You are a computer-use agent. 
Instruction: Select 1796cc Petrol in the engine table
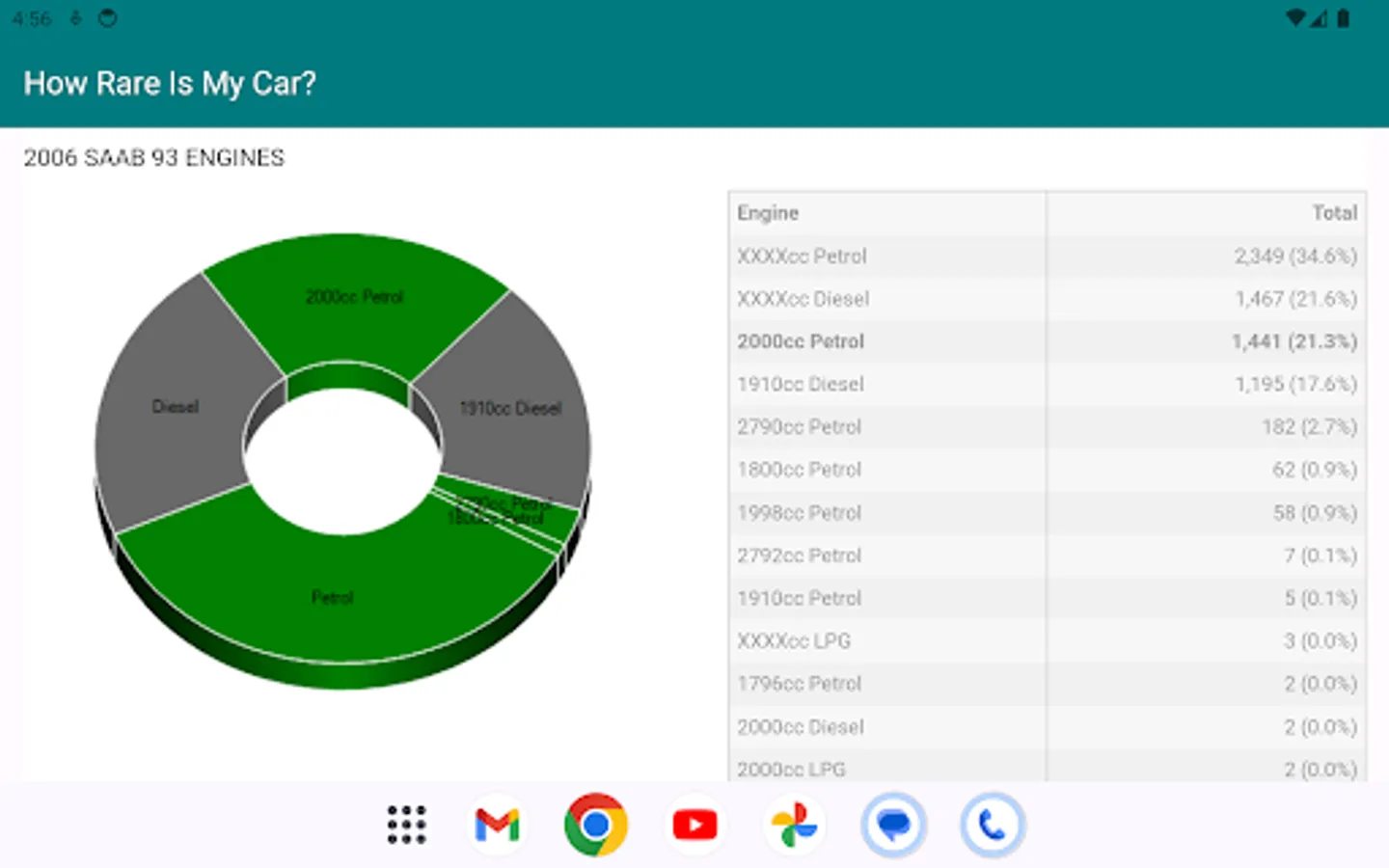coord(799,684)
